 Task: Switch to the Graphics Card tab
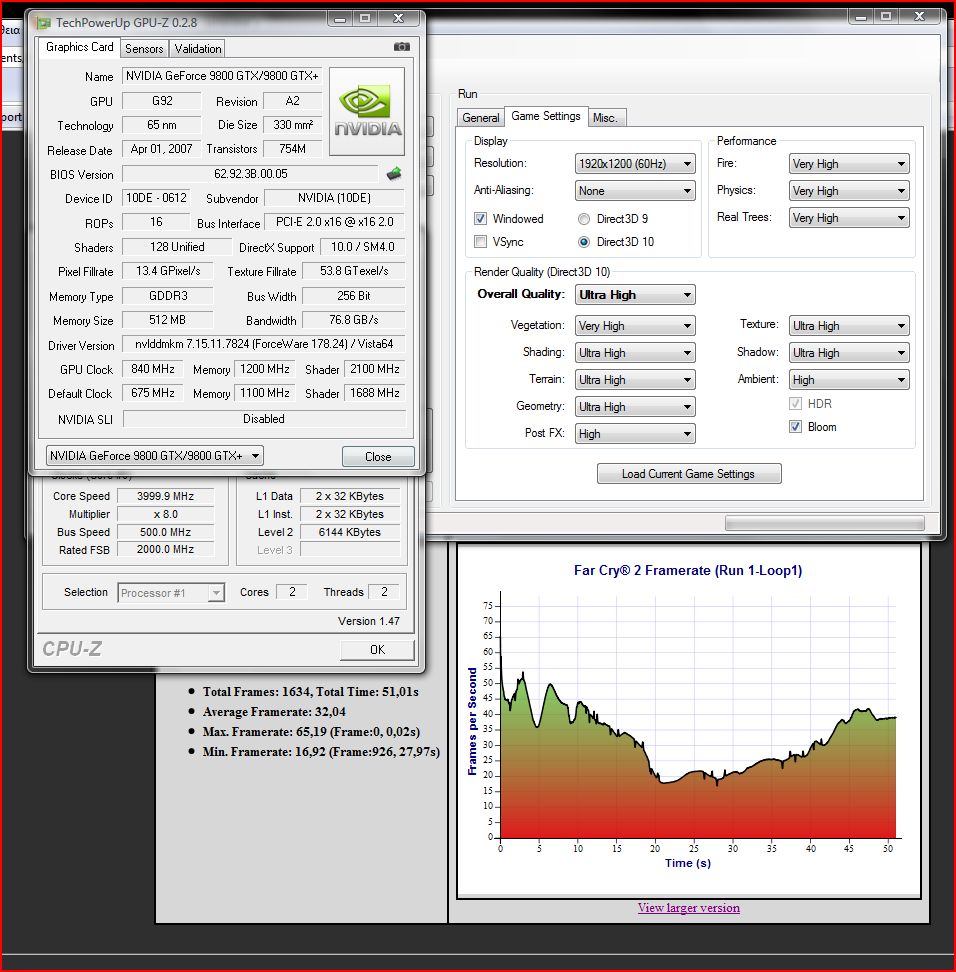coord(79,47)
